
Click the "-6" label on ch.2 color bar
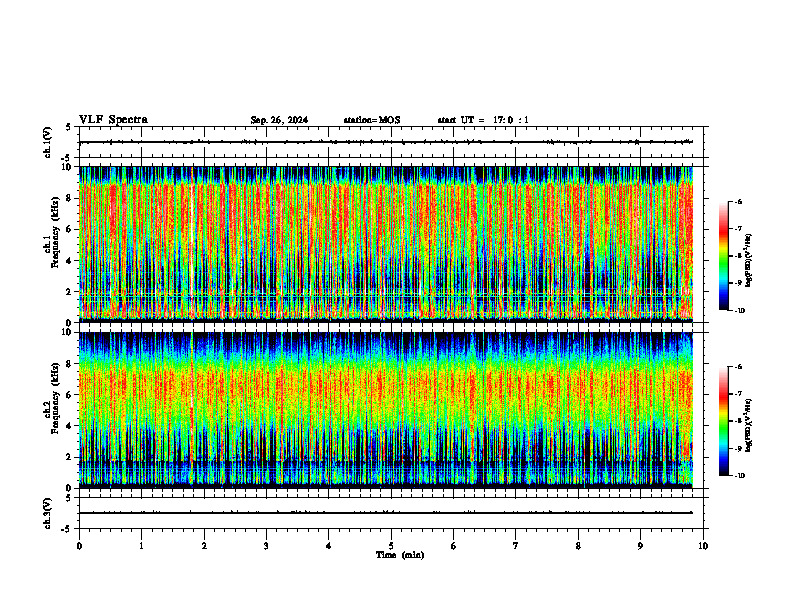click(x=738, y=367)
